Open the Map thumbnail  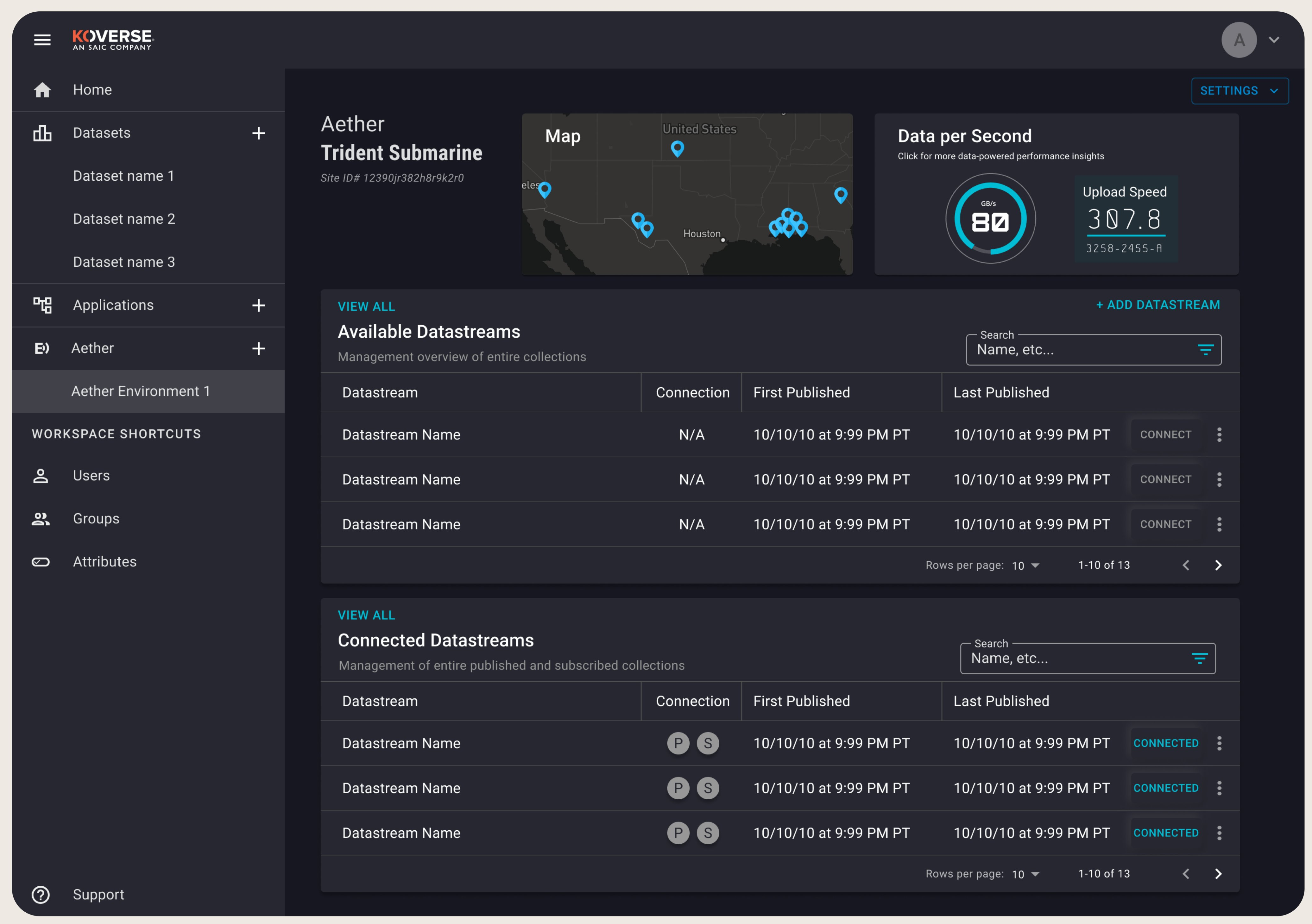point(687,194)
